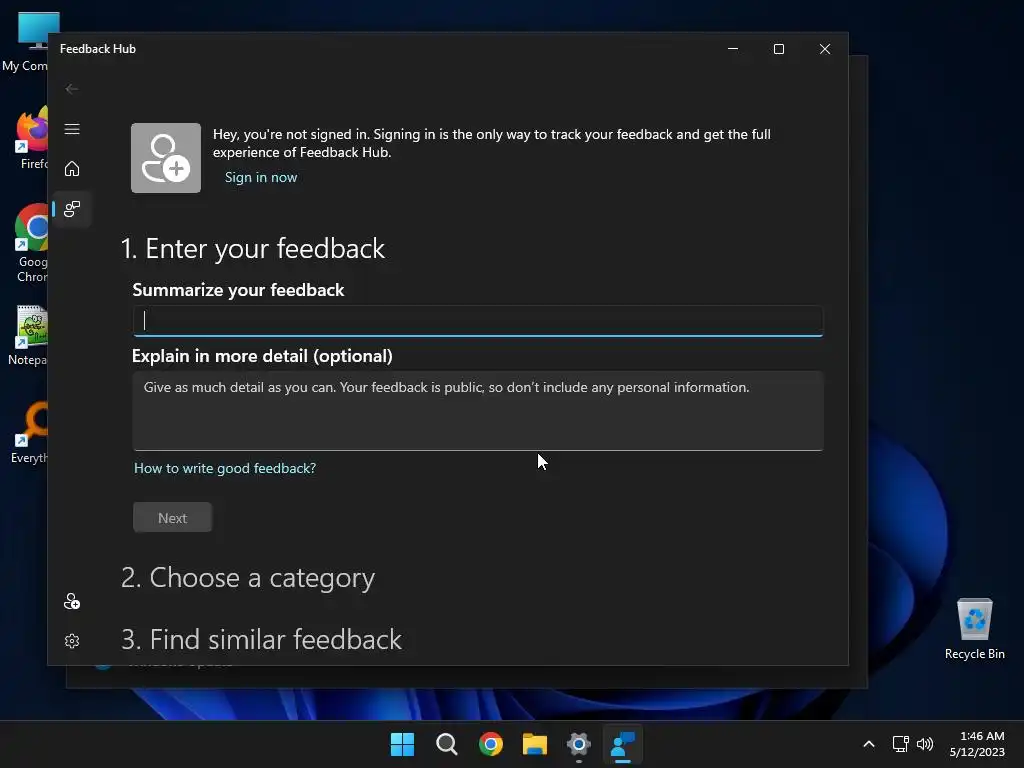Select the Recycle Bin desktop icon

point(974,629)
